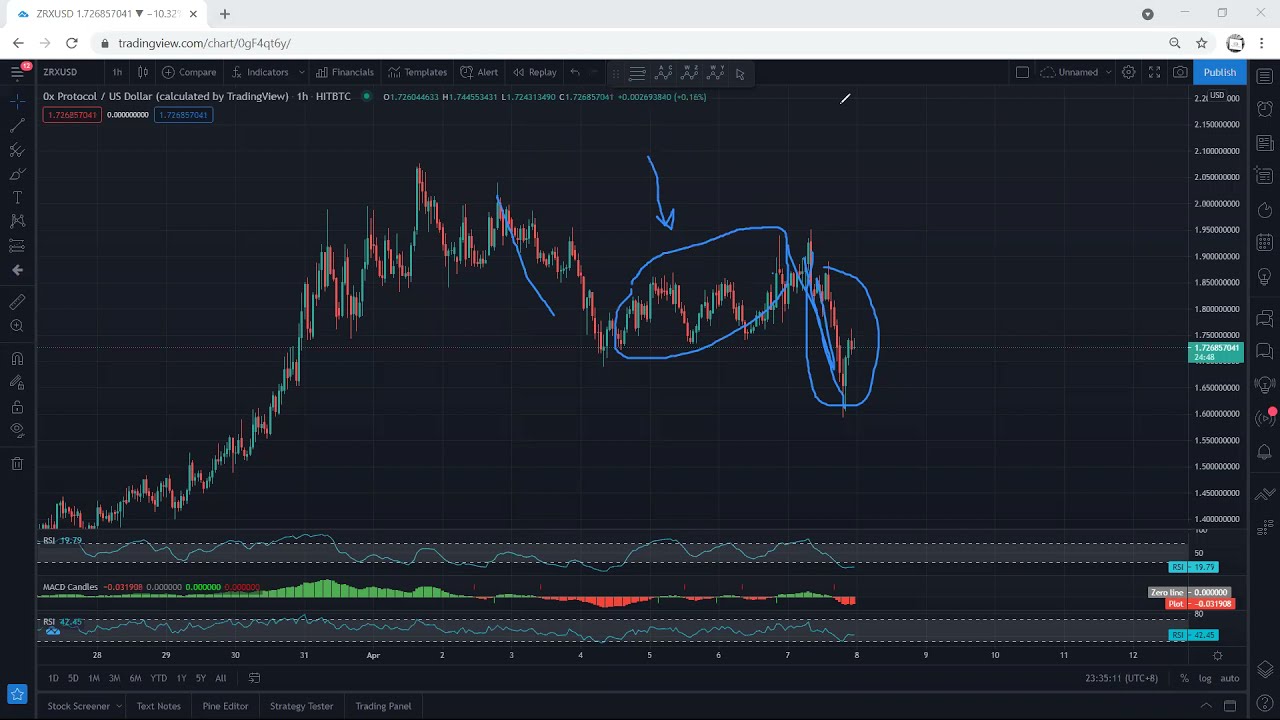Image resolution: width=1280 pixels, height=720 pixels.
Task: Select the cursor arrow in floating toolbar
Action: pyautogui.click(x=740, y=73)
